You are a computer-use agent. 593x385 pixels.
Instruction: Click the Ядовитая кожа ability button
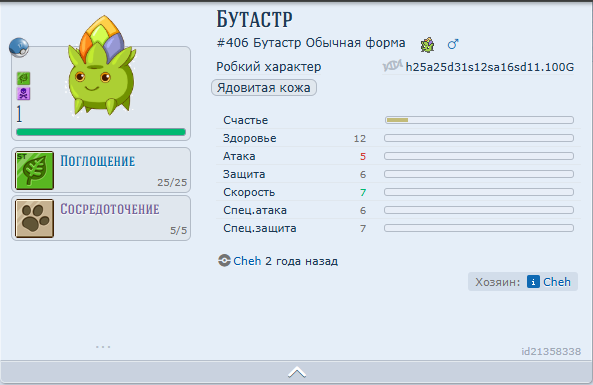click(264, 88)
